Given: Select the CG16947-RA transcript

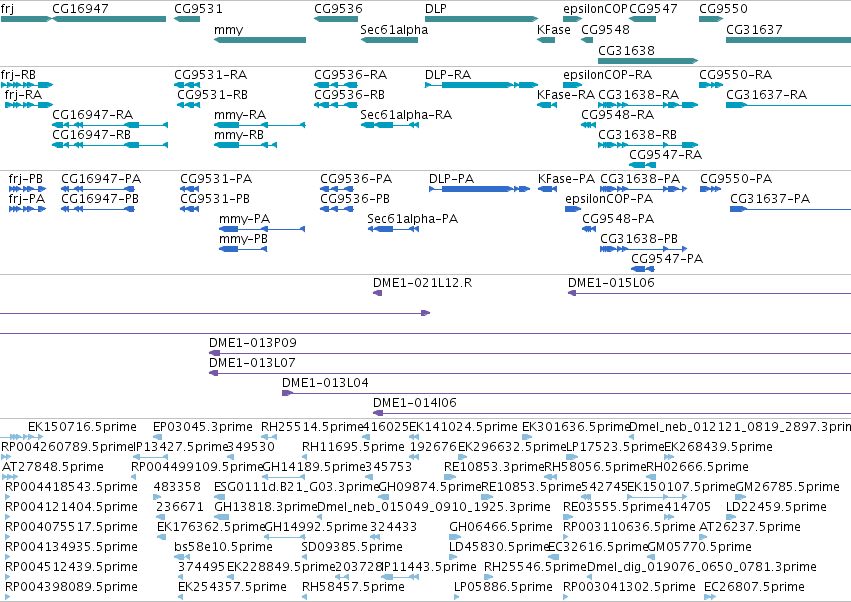Looking at the screenshot, I should (x=110, y=125).
